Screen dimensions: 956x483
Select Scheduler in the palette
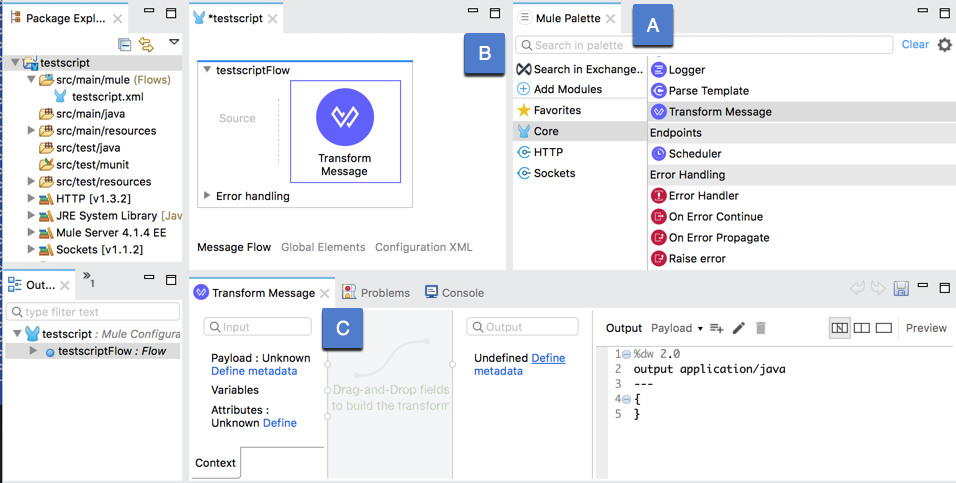[694, 154]
